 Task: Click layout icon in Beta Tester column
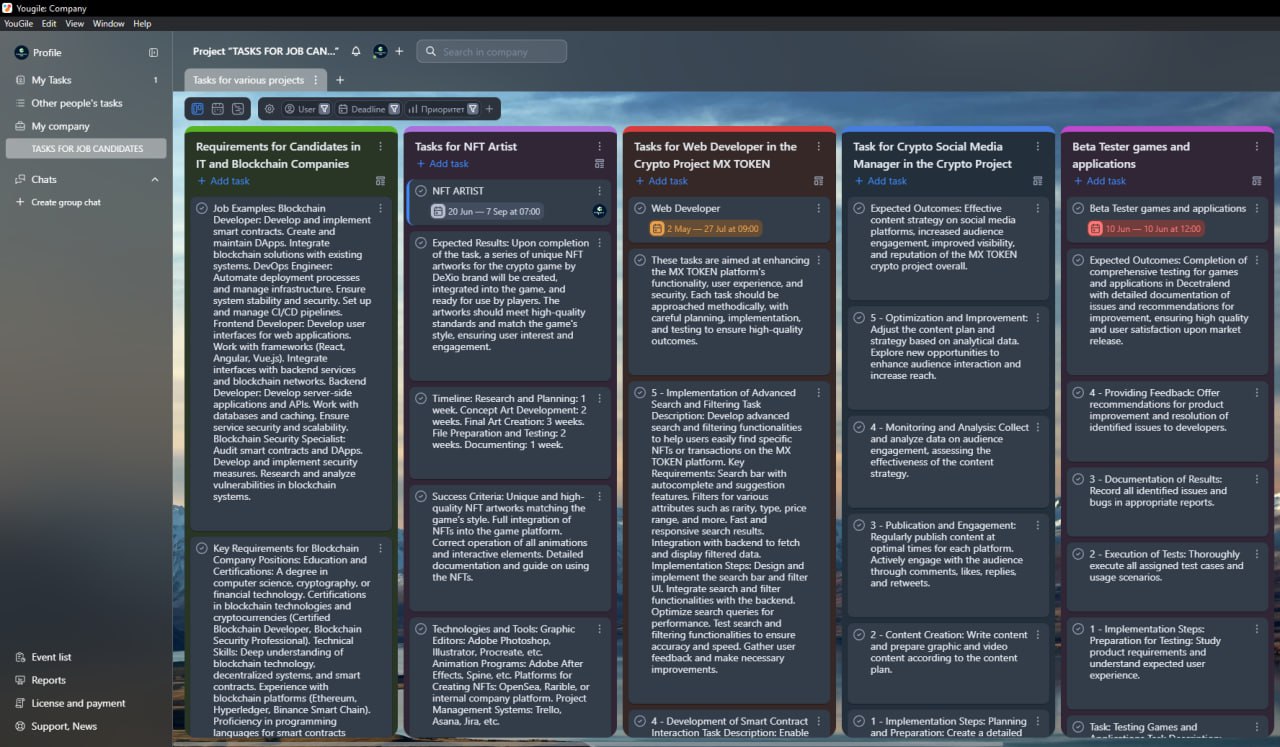1256,181
